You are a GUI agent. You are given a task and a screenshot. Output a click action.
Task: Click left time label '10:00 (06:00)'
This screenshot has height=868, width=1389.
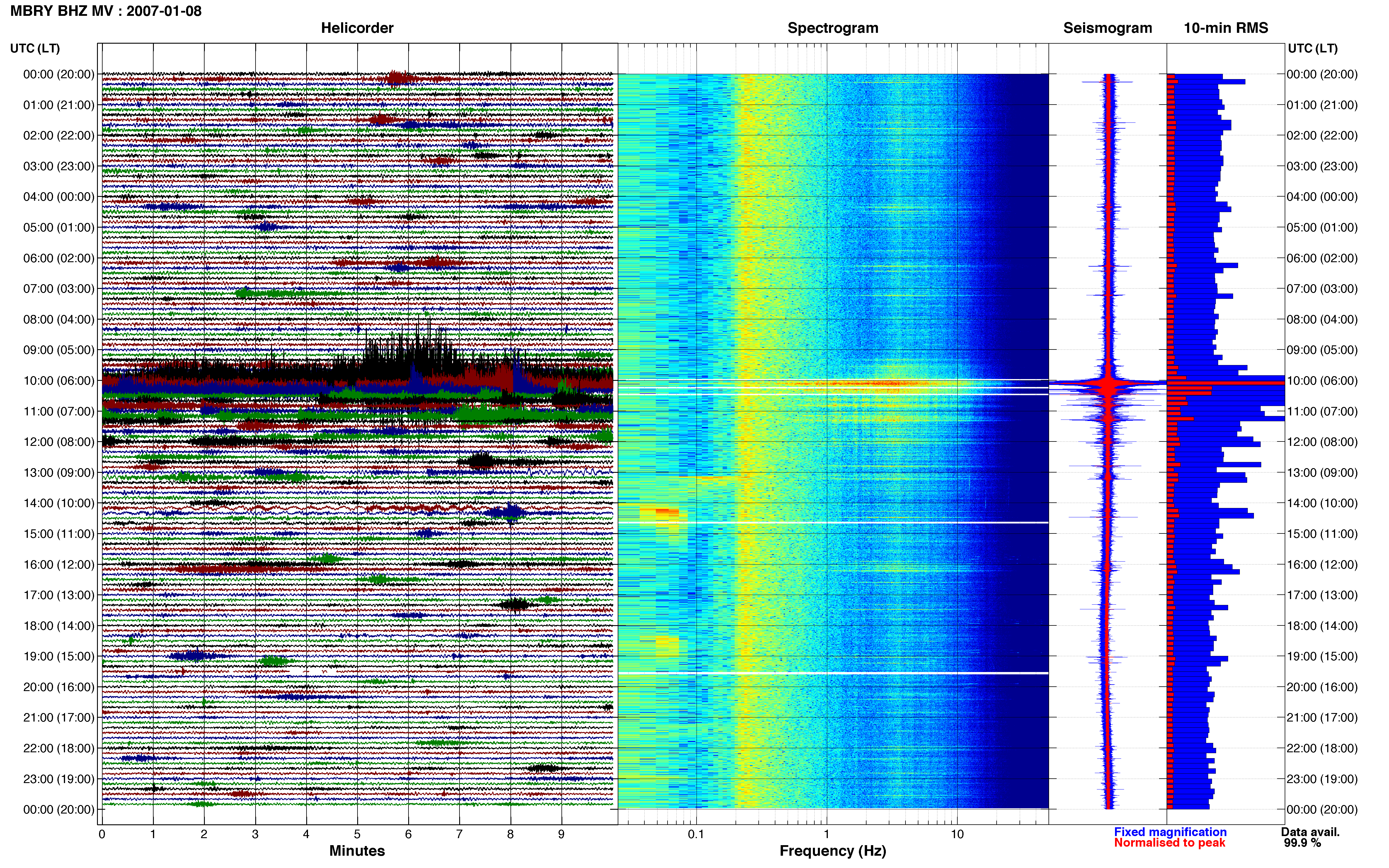click(59, 381)
